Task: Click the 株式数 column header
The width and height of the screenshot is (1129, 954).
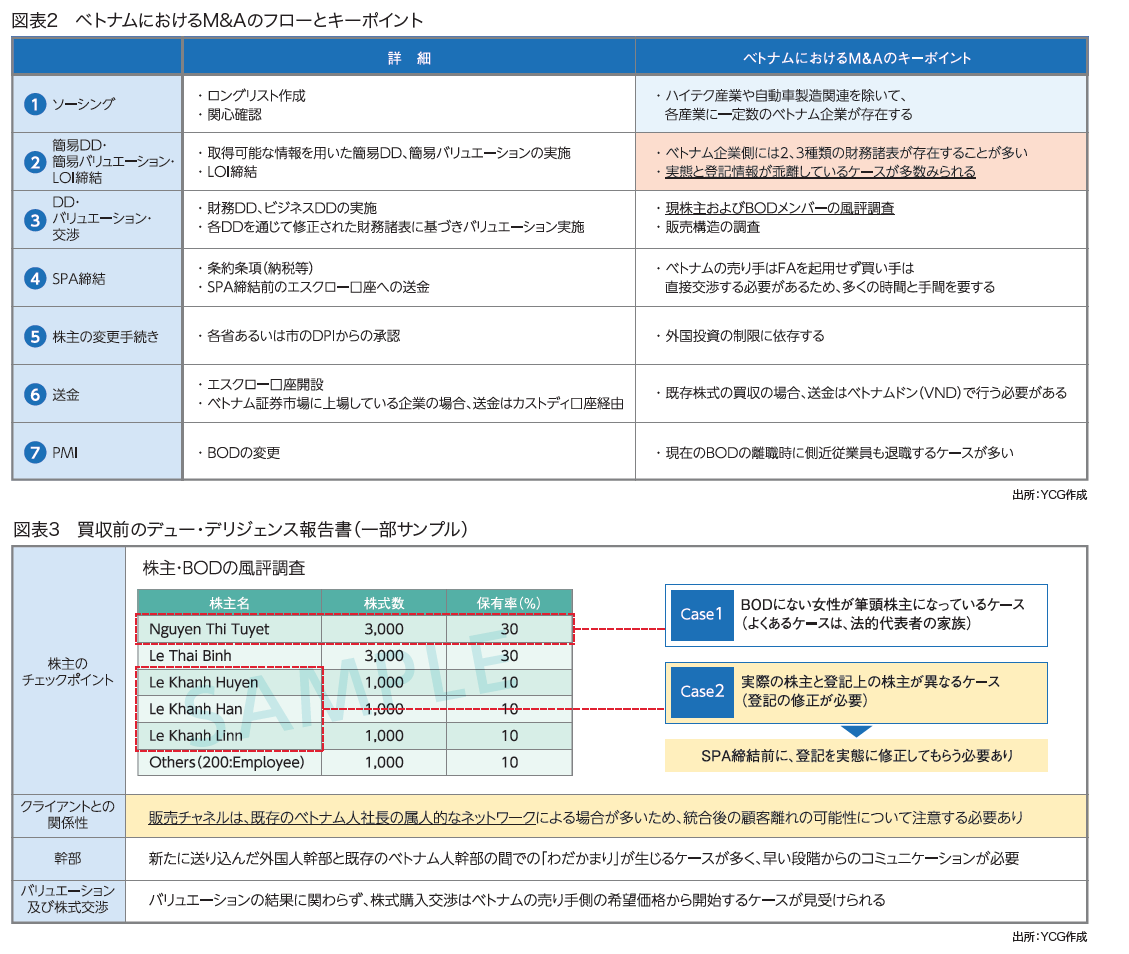Action: (384, 603)
